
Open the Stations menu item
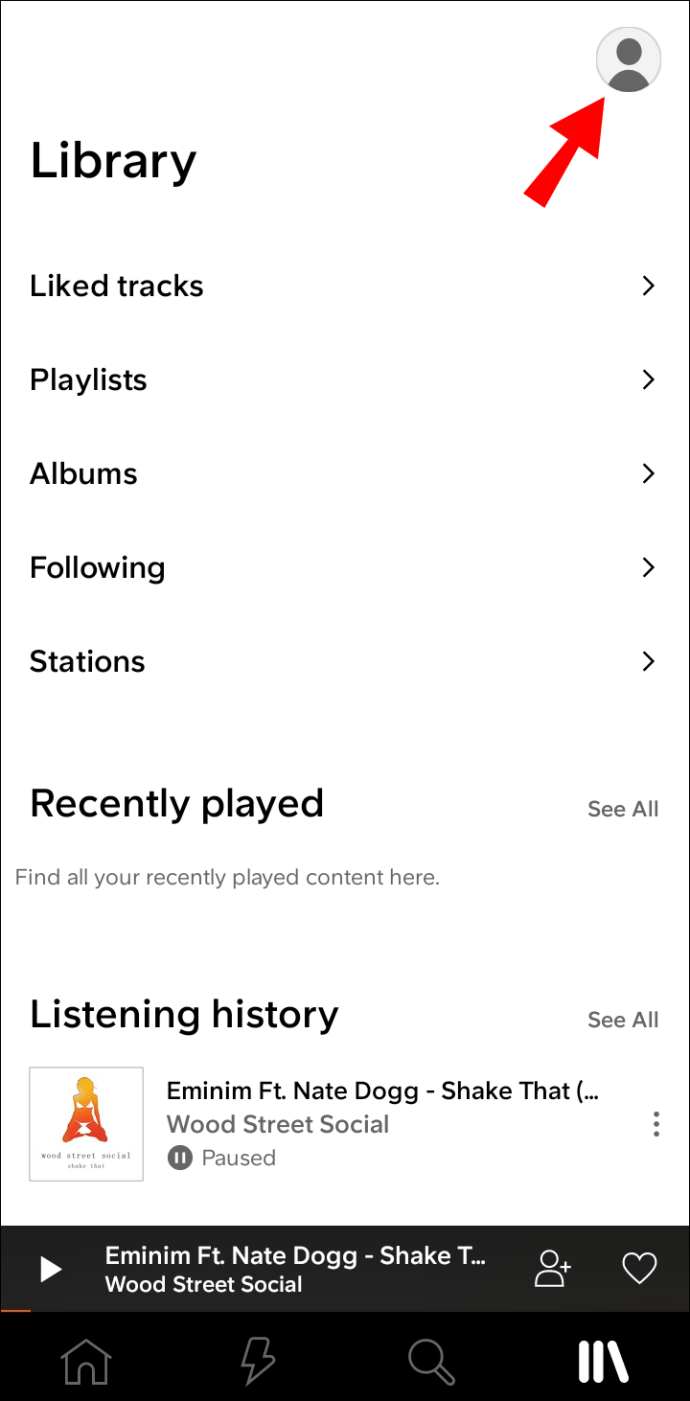(88, 662)
